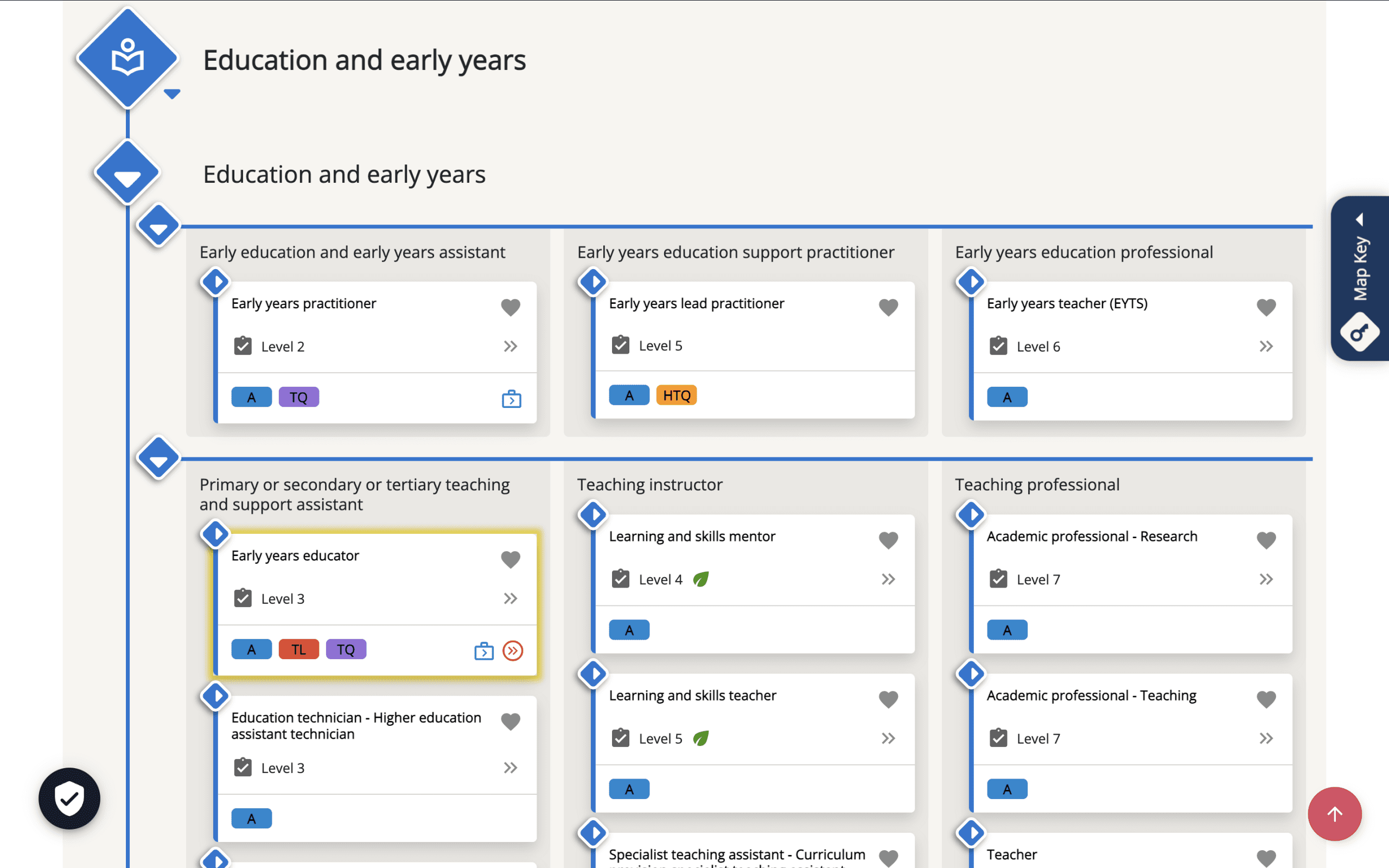Click briefcase icon on Early years educator

pyautogui.click(x=484, y=650)
